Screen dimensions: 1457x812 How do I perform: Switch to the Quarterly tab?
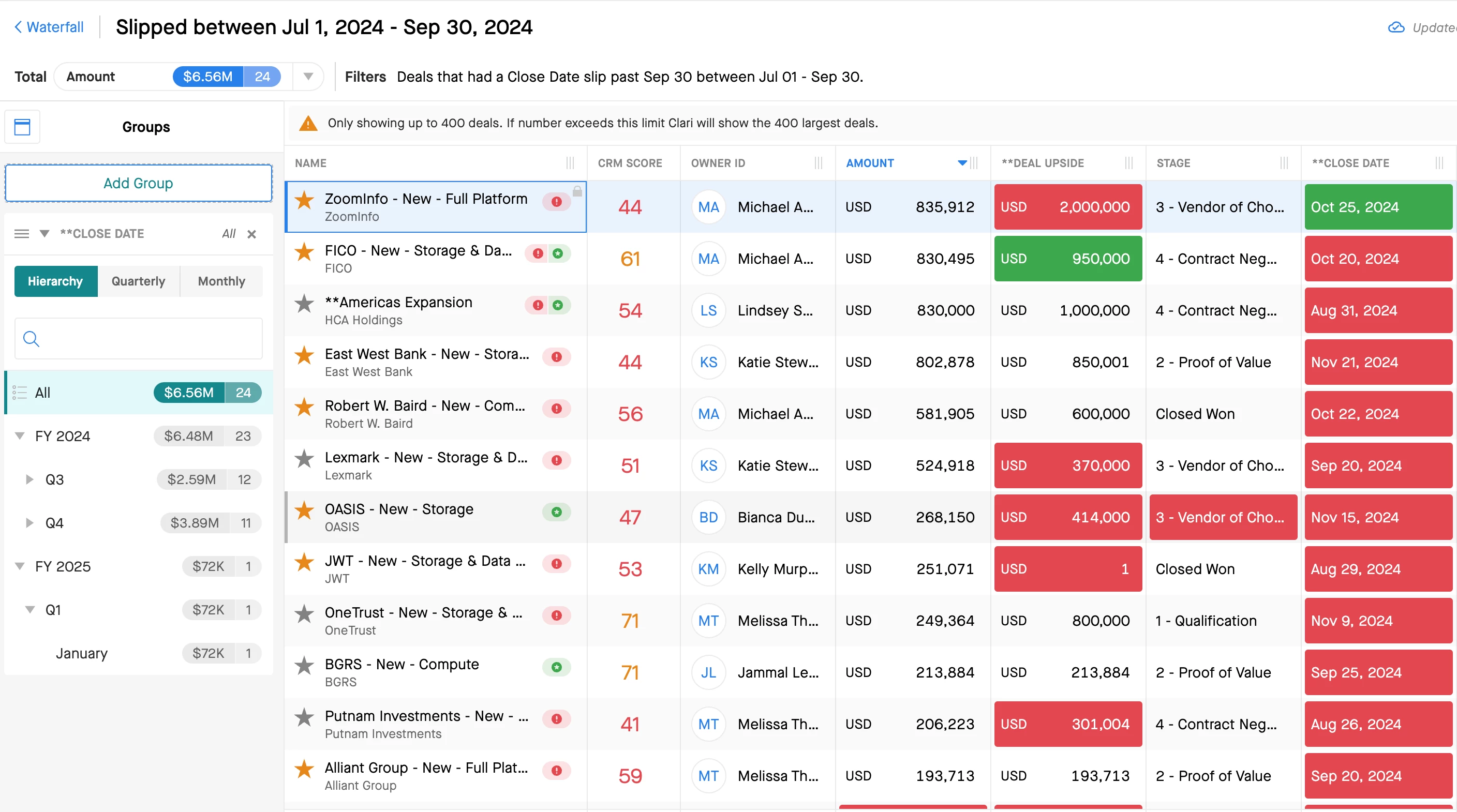tap(138, 281)
